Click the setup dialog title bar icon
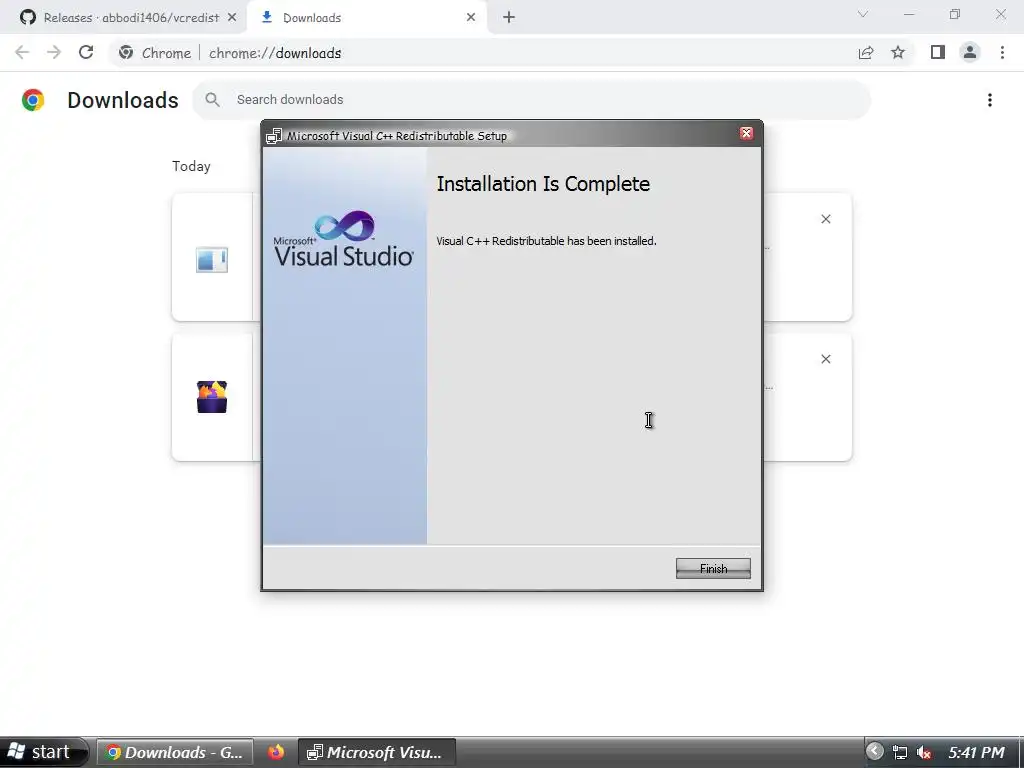Screen dimensions: 1024x768 (274, 136)
